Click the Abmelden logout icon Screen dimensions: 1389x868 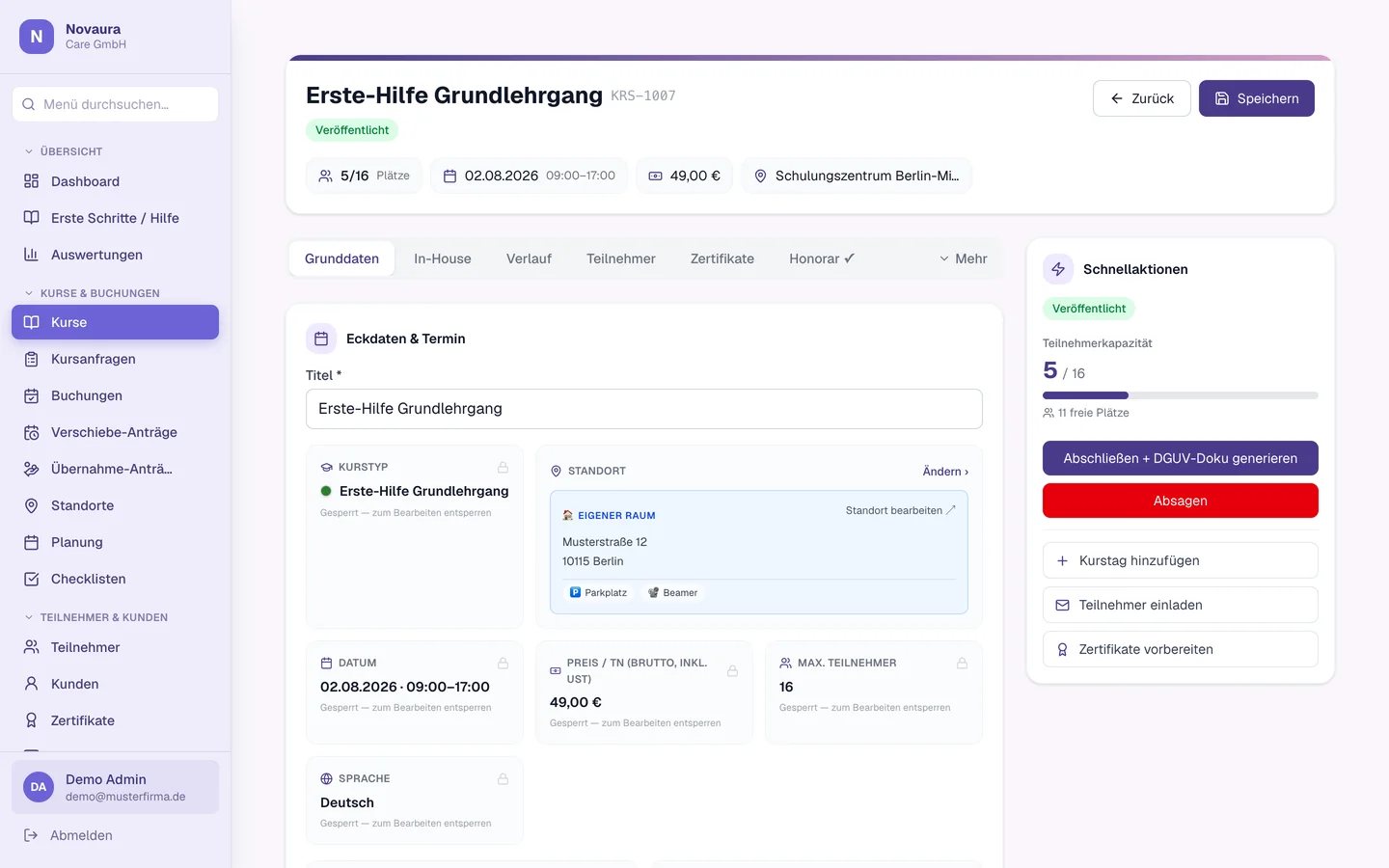pos(31,835)
